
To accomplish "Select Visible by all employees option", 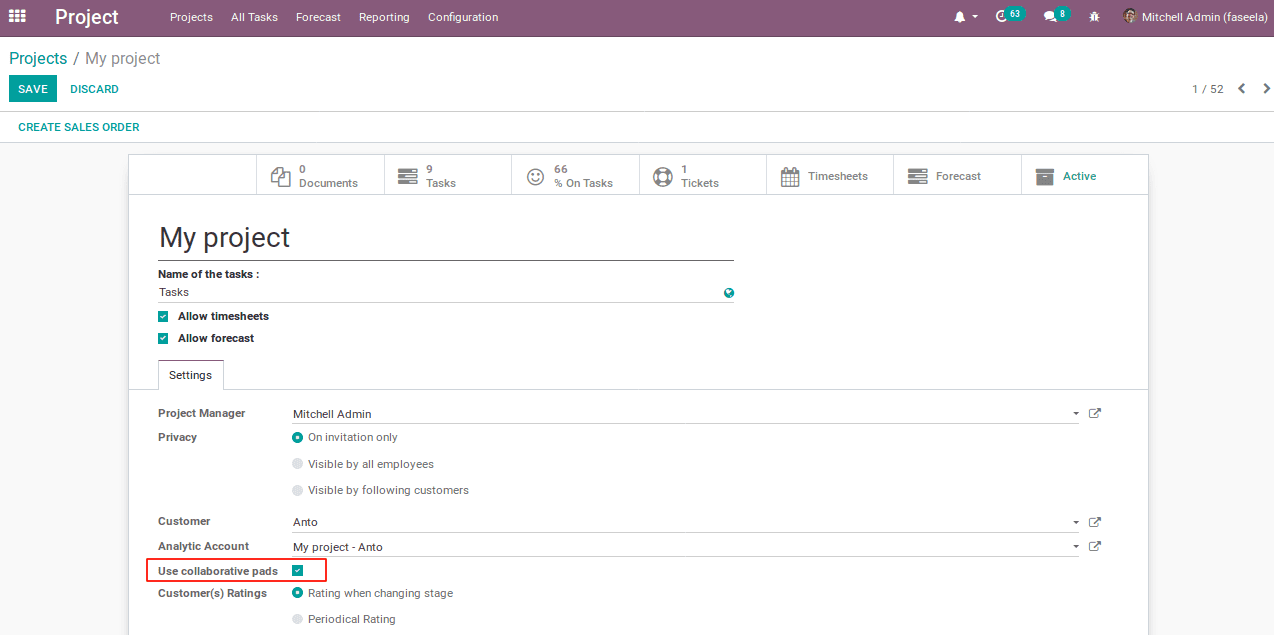I will [297, 464].
